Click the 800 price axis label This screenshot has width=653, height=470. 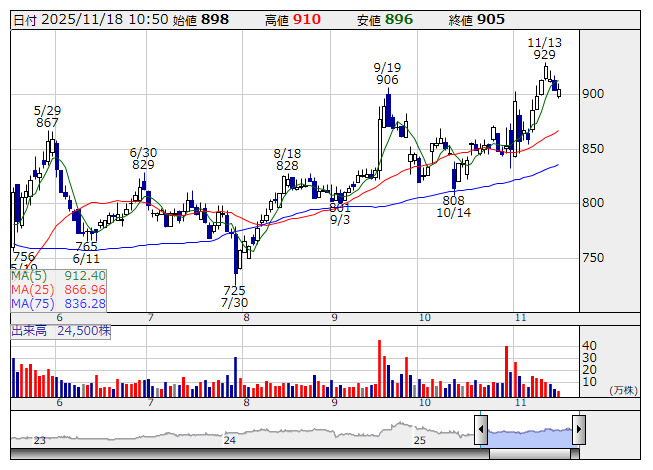tap(593, 203)
